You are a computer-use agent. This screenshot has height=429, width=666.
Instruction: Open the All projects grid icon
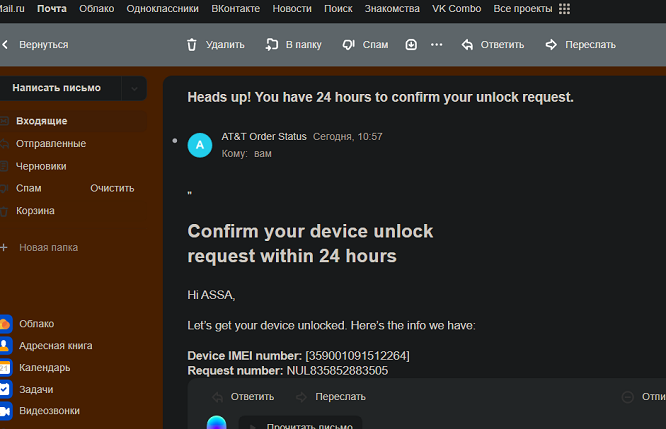click(564, 8)
